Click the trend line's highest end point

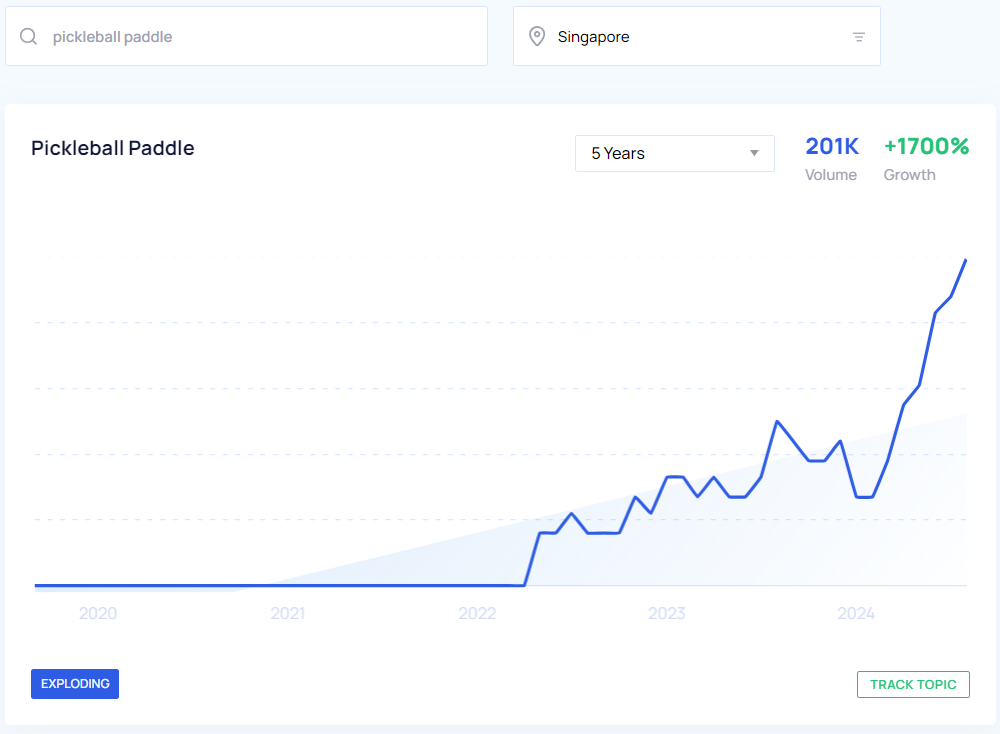point(965,260)
